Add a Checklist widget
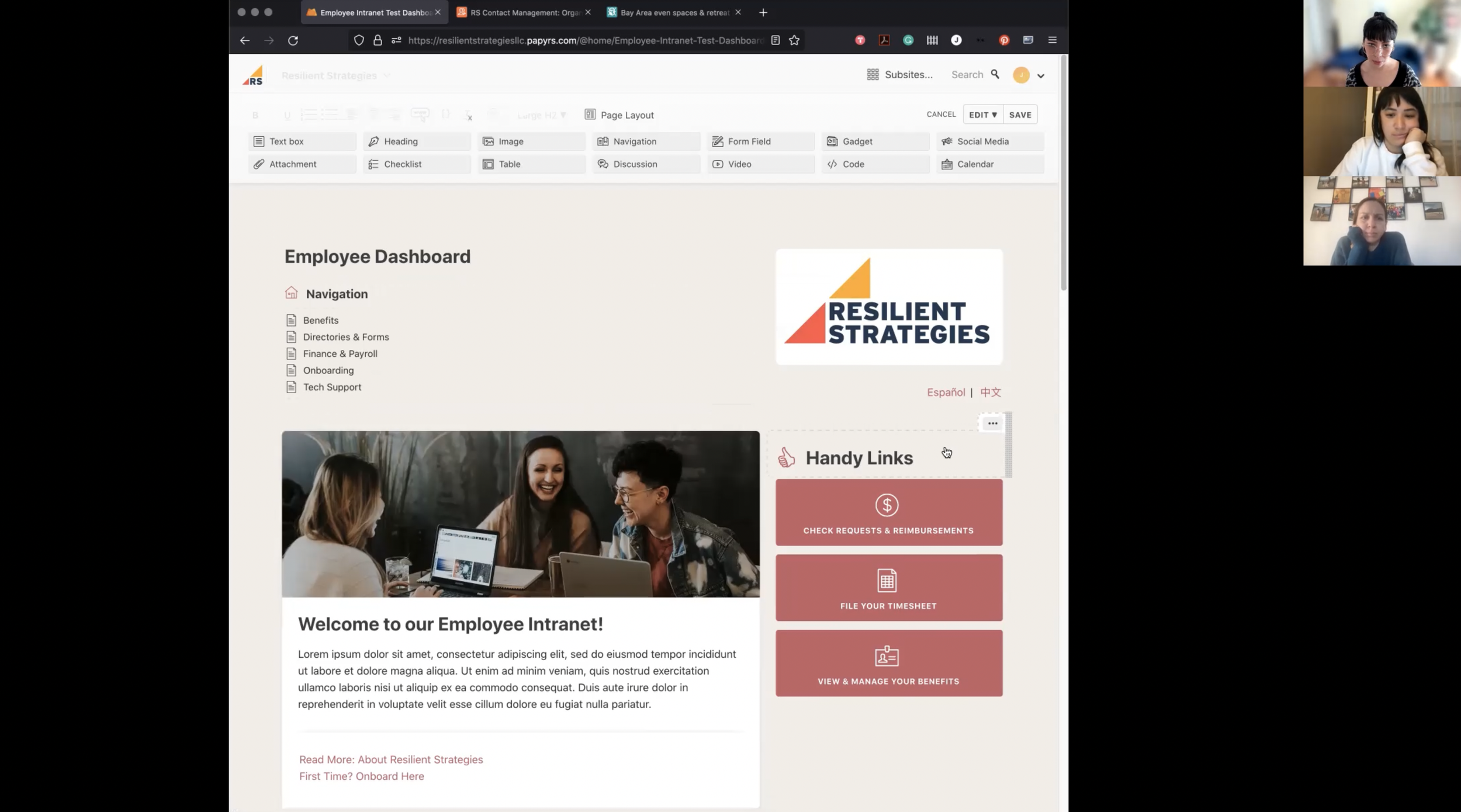 click(x=416, y=164)
